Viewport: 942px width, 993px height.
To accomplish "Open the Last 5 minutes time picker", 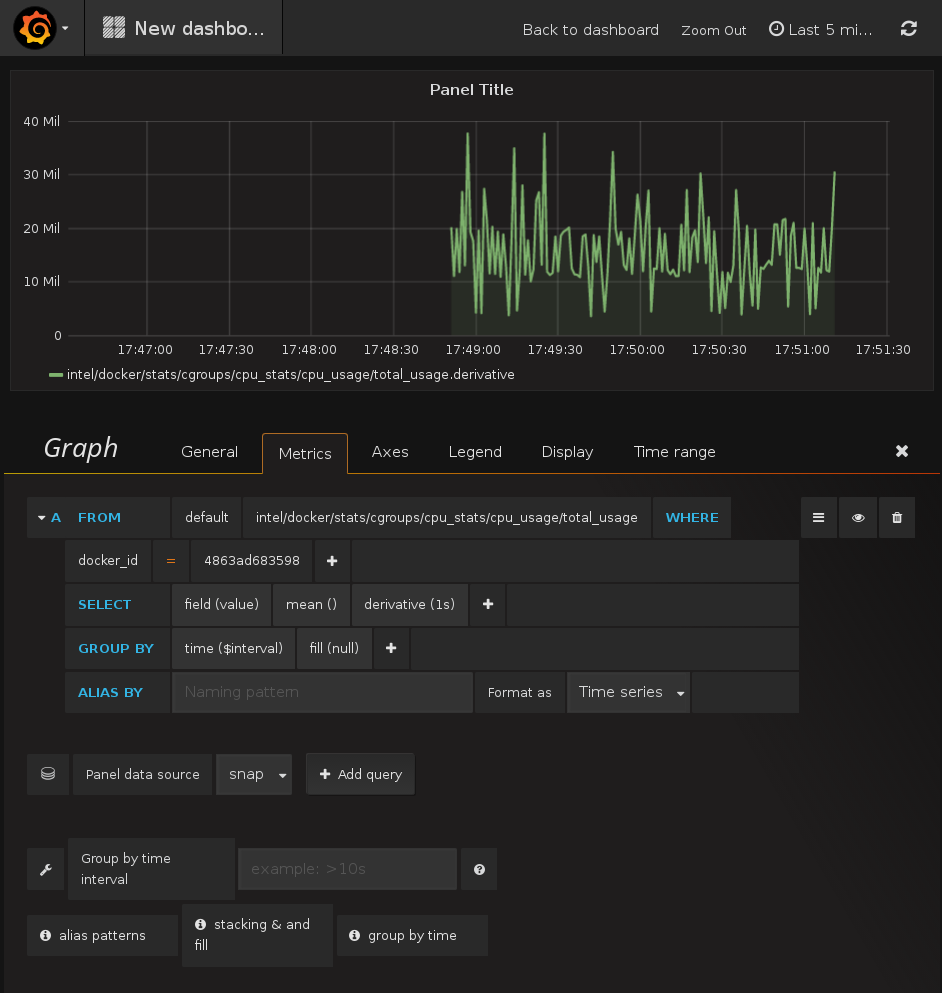I will click(x=821, y=30).
